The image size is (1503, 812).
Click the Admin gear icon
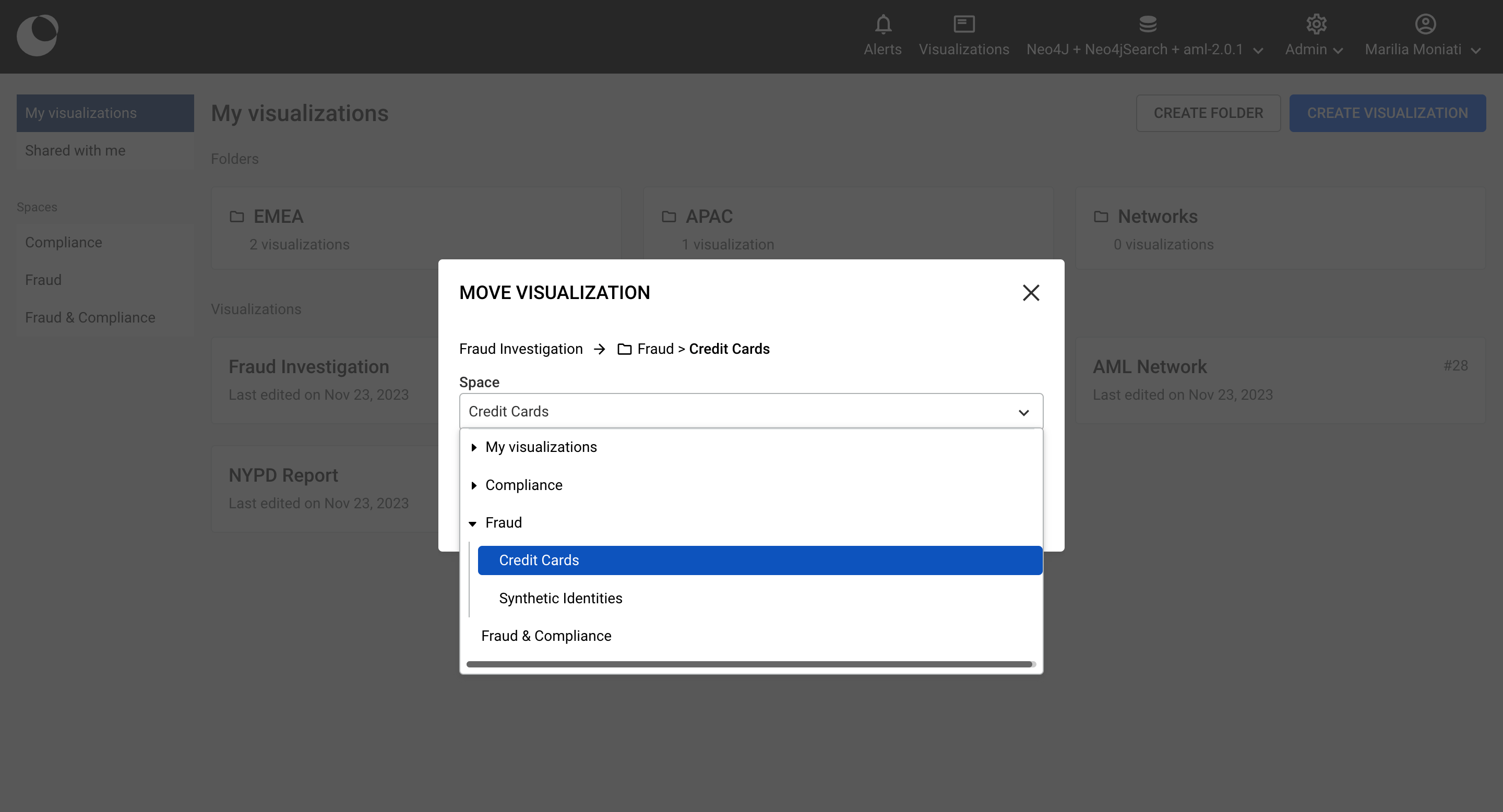coord(1316,25)
